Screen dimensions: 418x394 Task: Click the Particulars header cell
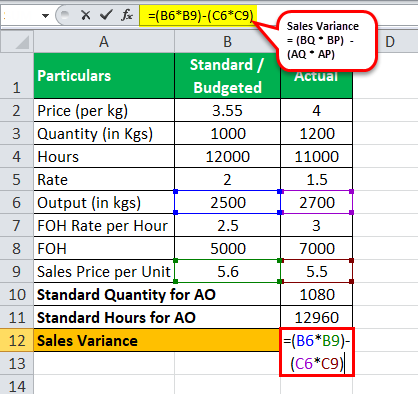[104, 76]
